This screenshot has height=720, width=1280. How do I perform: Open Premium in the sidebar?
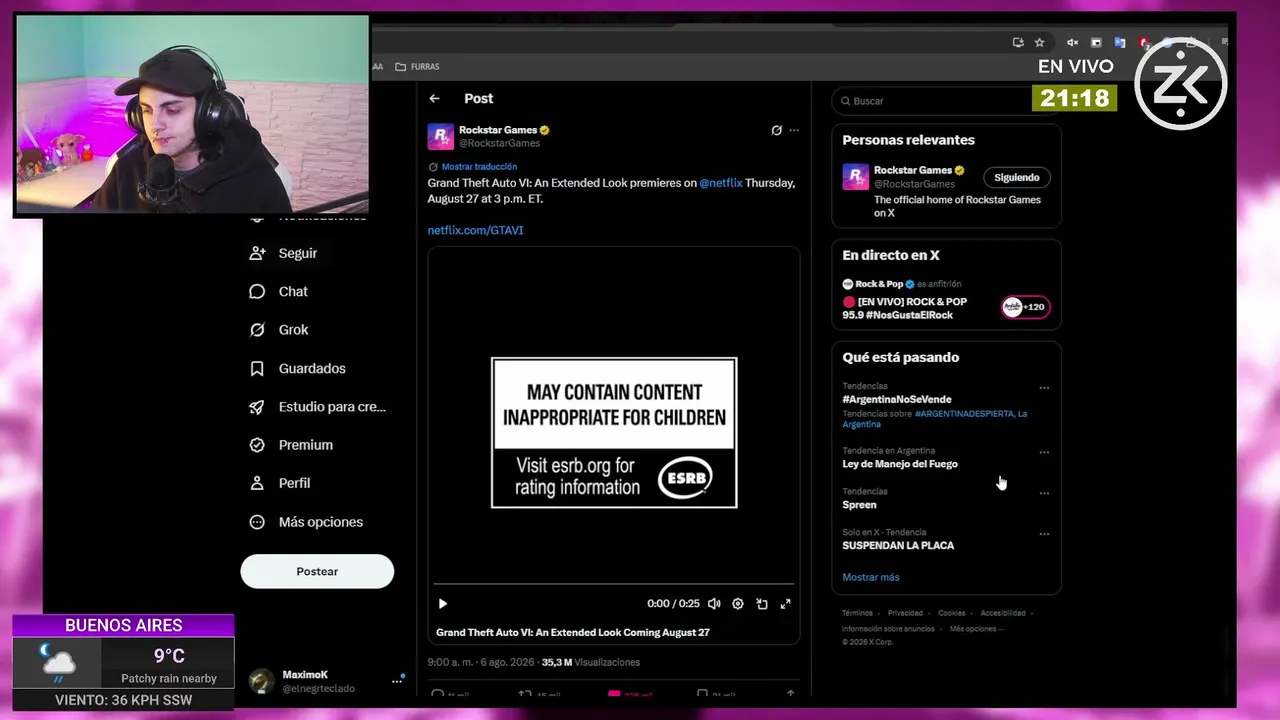click(291, 444)
